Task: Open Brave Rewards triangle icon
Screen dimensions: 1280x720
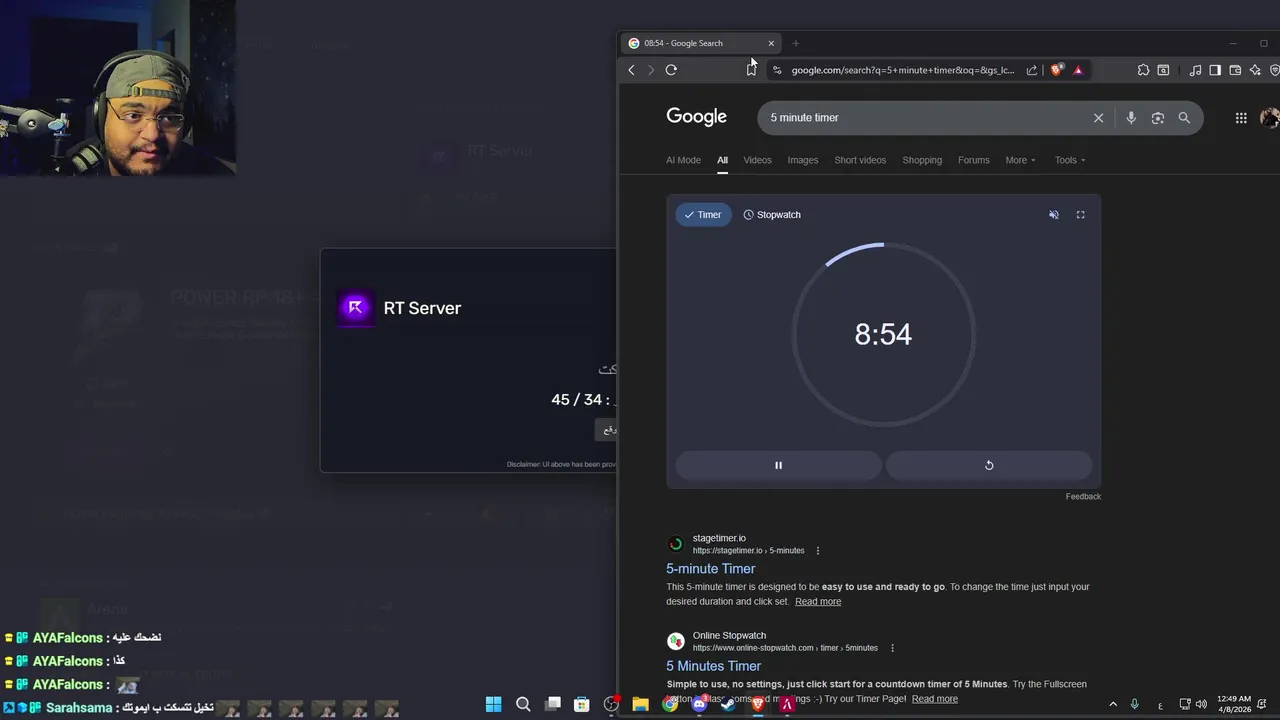Action: tap(1078, 70)
